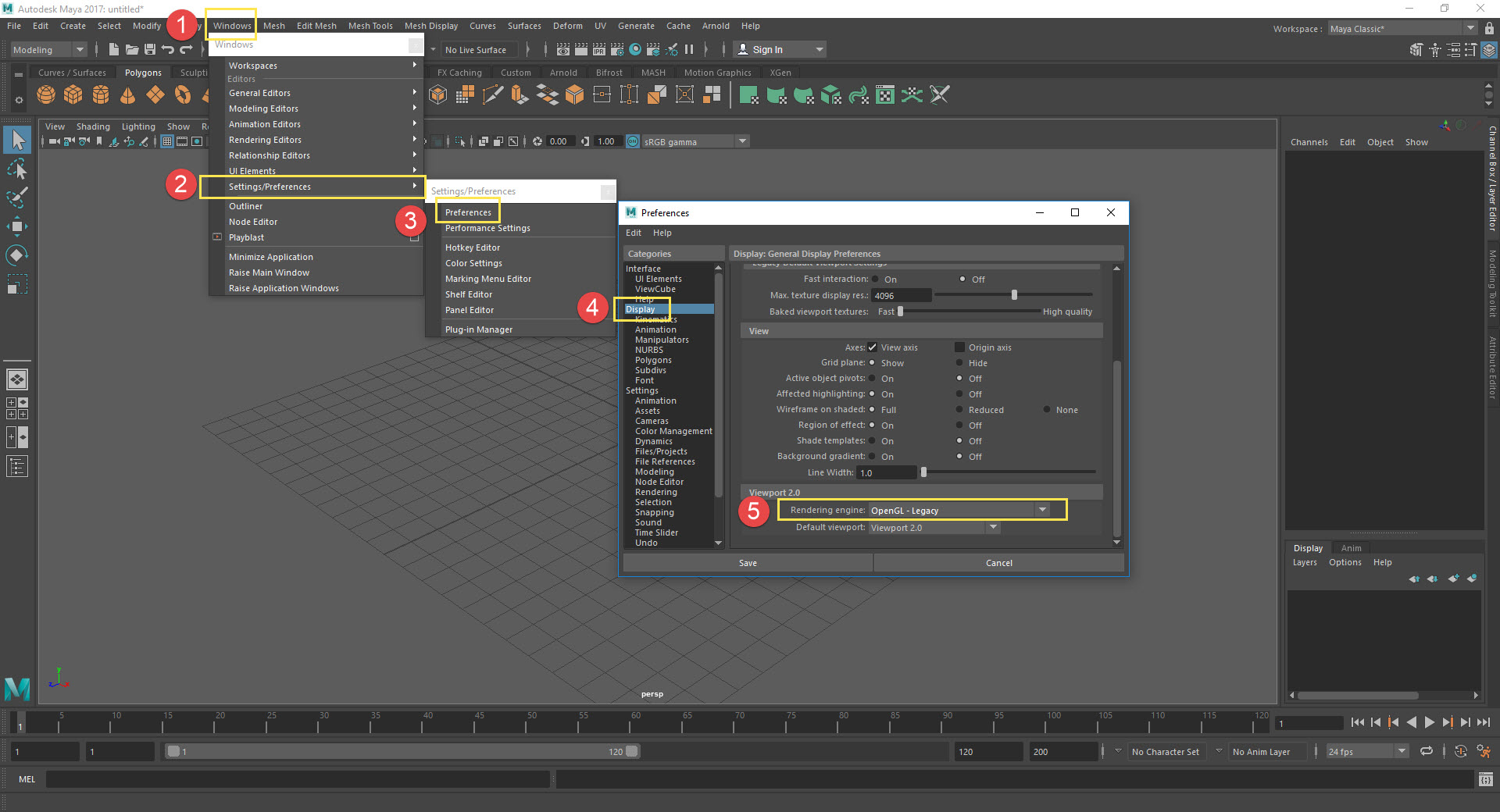This screenshot has width=1500, height=812.
Task: Create a polygon torus from the shelf
Action: (181, 95)
